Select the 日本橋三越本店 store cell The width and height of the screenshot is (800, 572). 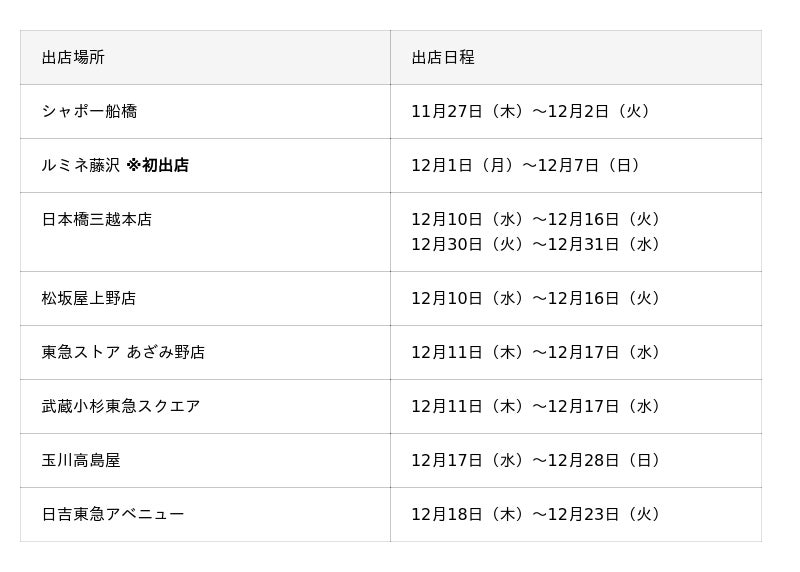[97, 220]
